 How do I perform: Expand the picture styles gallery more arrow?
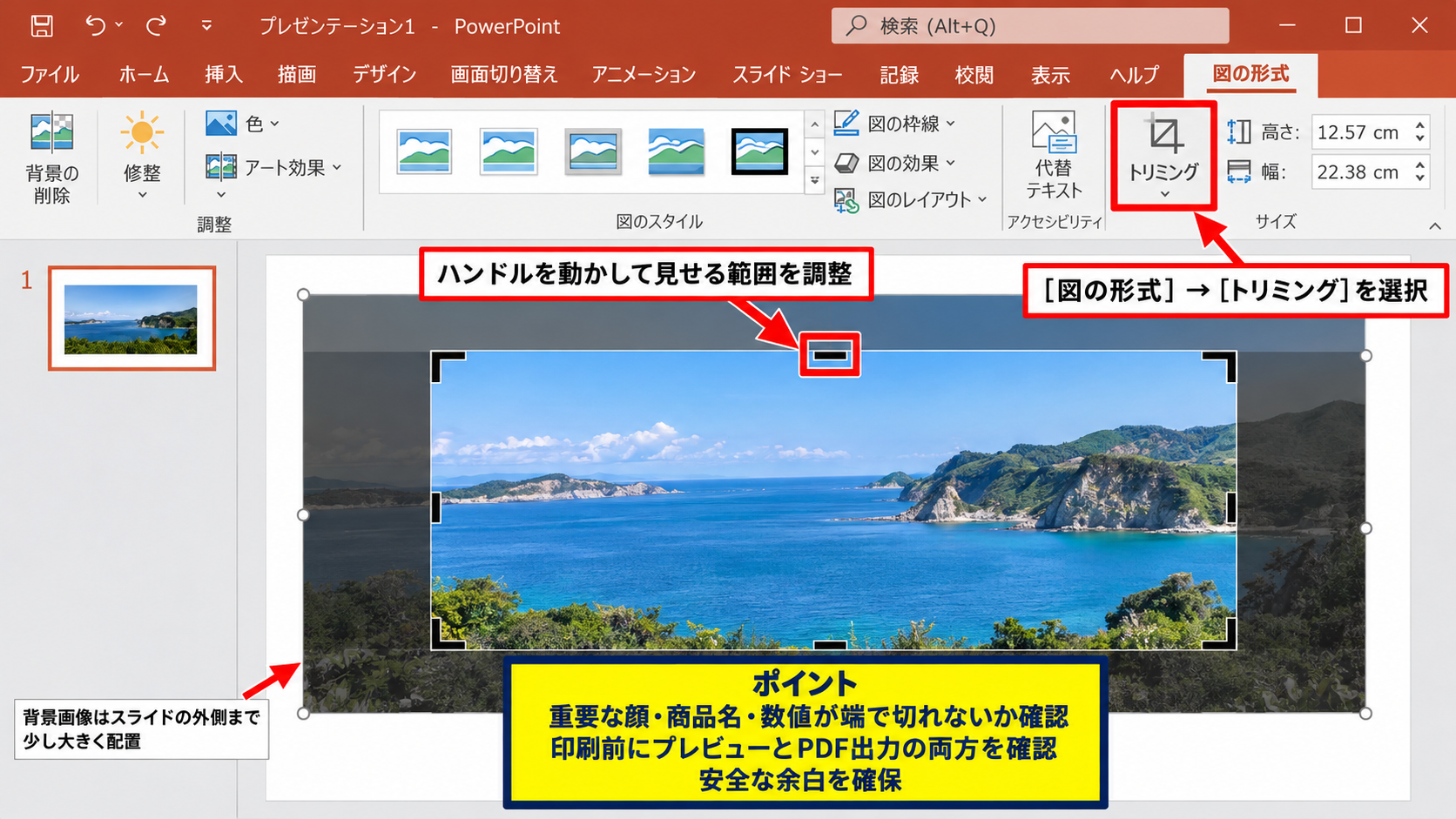pyautogui.click(x=815, y=181)
